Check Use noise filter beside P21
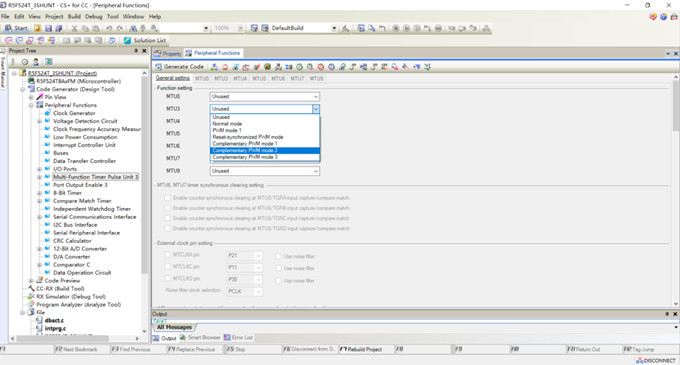 coord(278,256)
